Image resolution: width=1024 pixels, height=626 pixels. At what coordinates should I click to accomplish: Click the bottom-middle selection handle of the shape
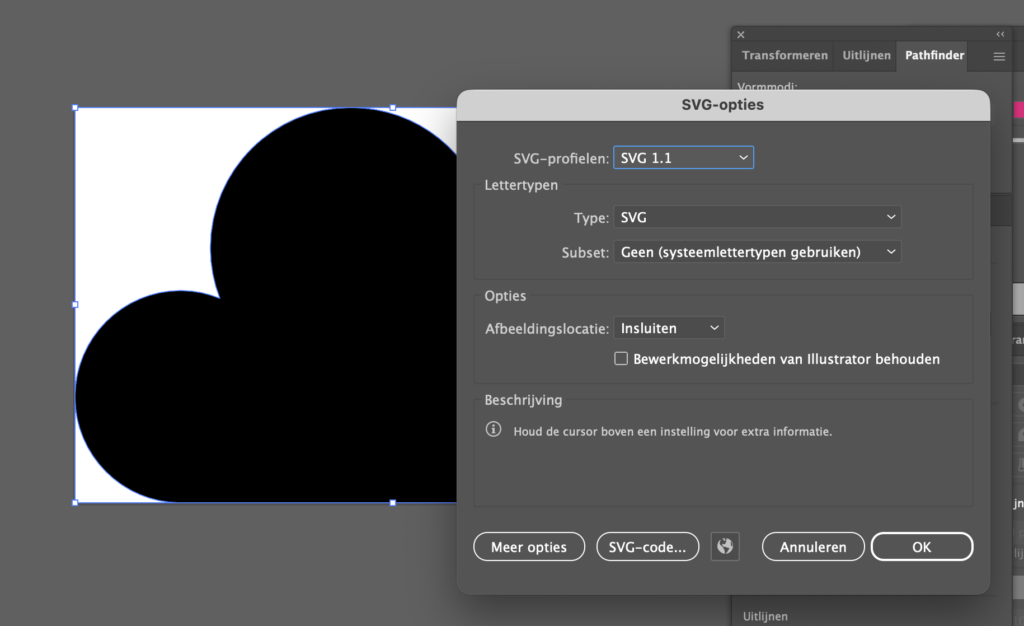pos(392,503)
